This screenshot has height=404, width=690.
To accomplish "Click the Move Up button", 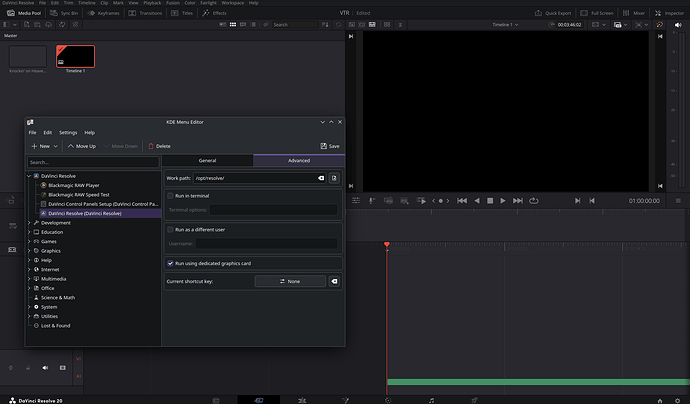I will point(82,146).
